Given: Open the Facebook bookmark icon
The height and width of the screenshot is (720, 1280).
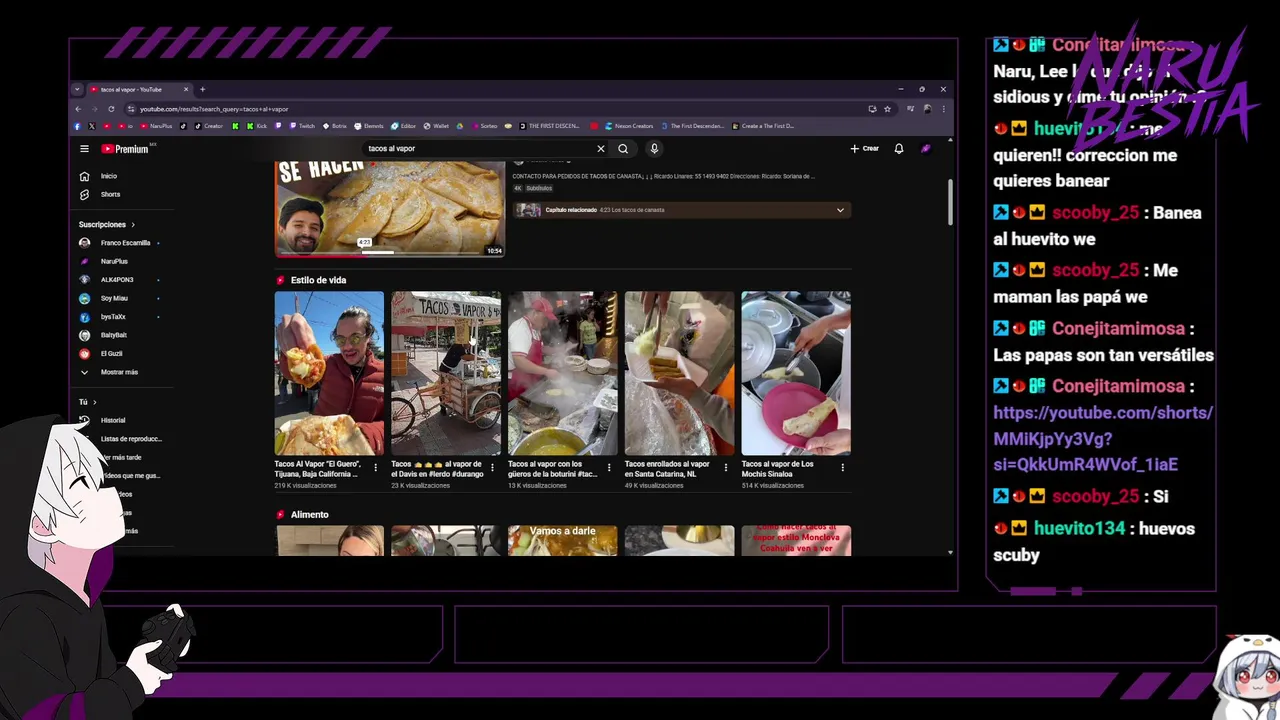Looking at the screenshot, I should tap(77, 126).
